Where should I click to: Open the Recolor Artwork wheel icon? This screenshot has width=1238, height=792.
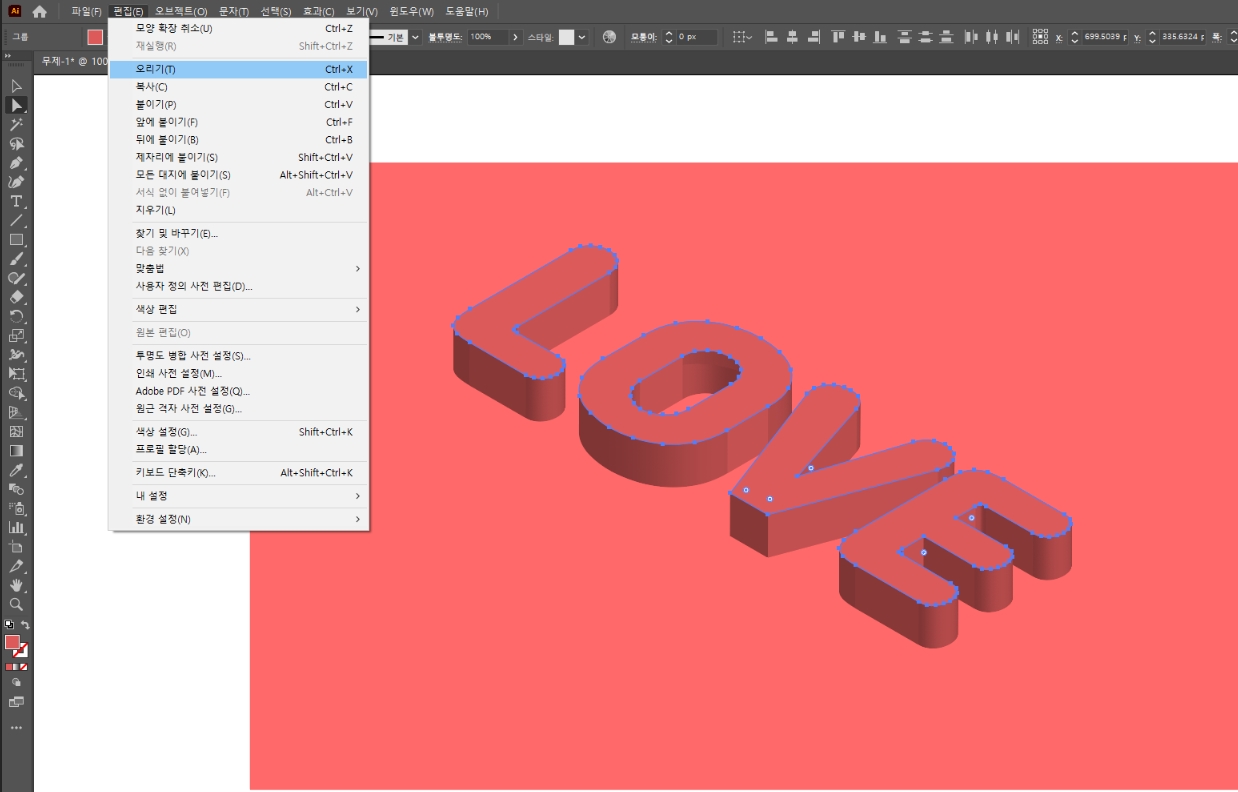click(609, 37)
